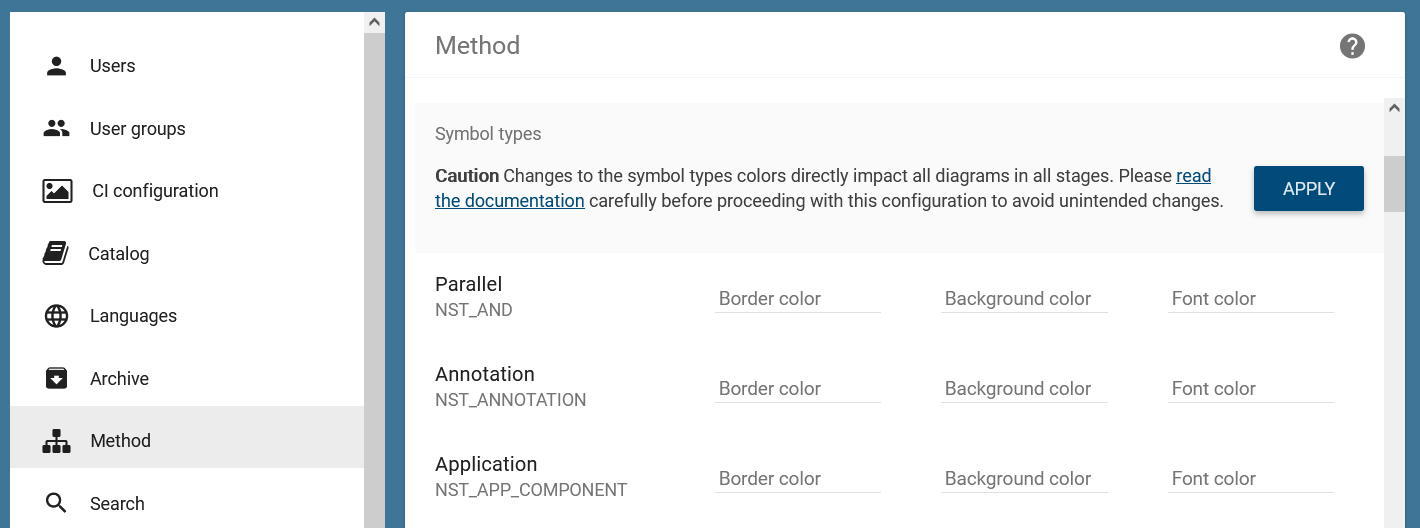The height and width of the screenshot is (528, 1420).
Task: Click the NST_ANNOTATION identifier text
Action: coord(511,400)
